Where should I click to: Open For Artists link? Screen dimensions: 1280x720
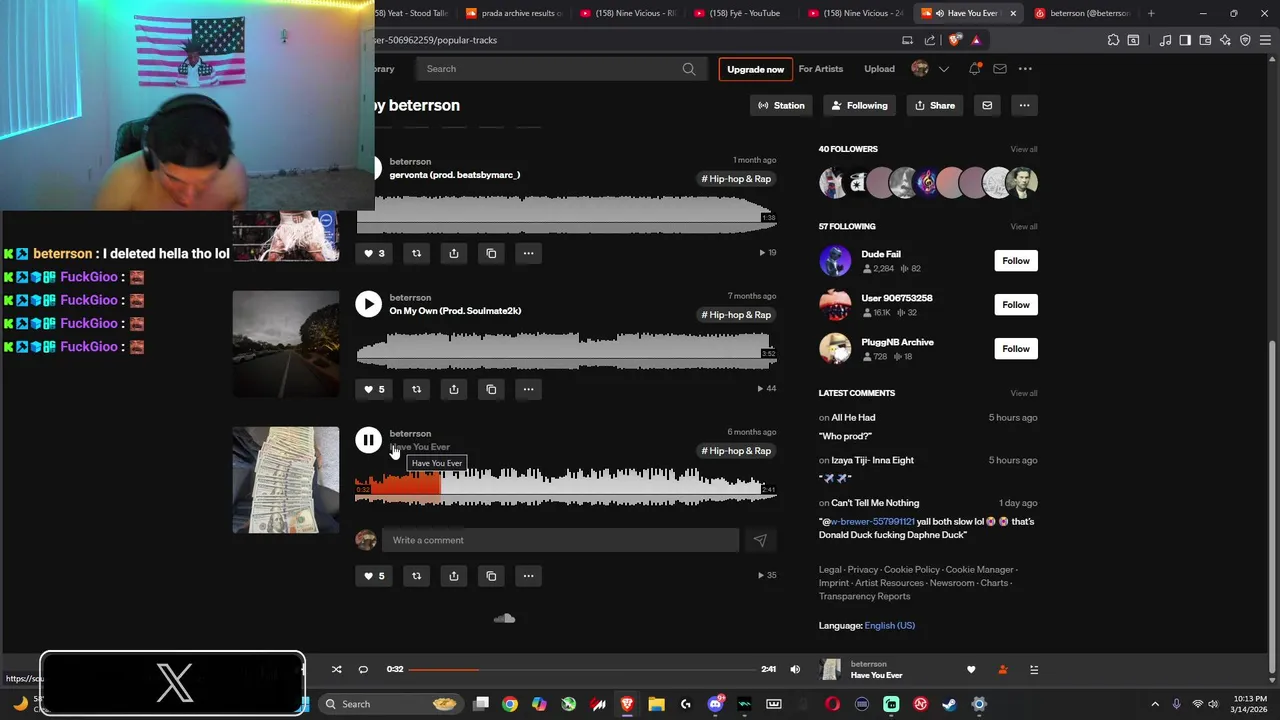pyautogui.click(x=820, y=69)
